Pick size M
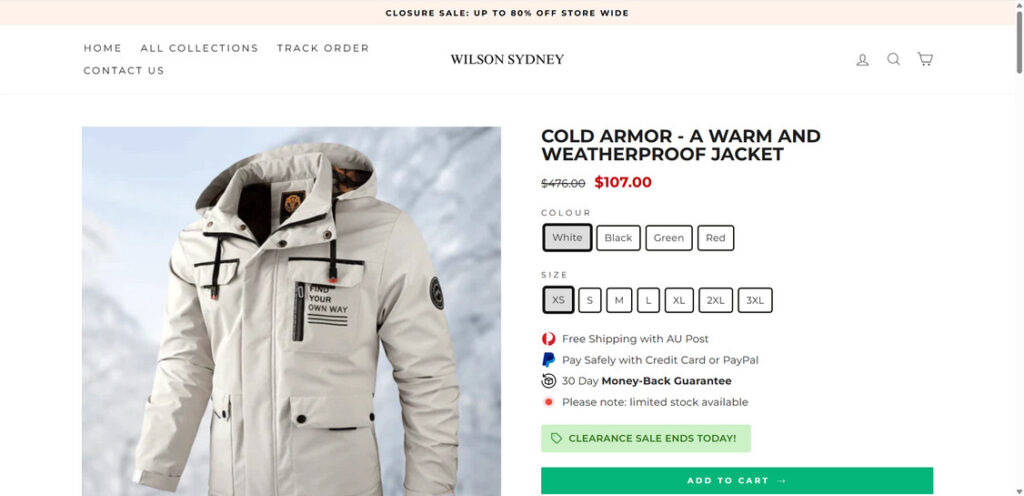 619,300
